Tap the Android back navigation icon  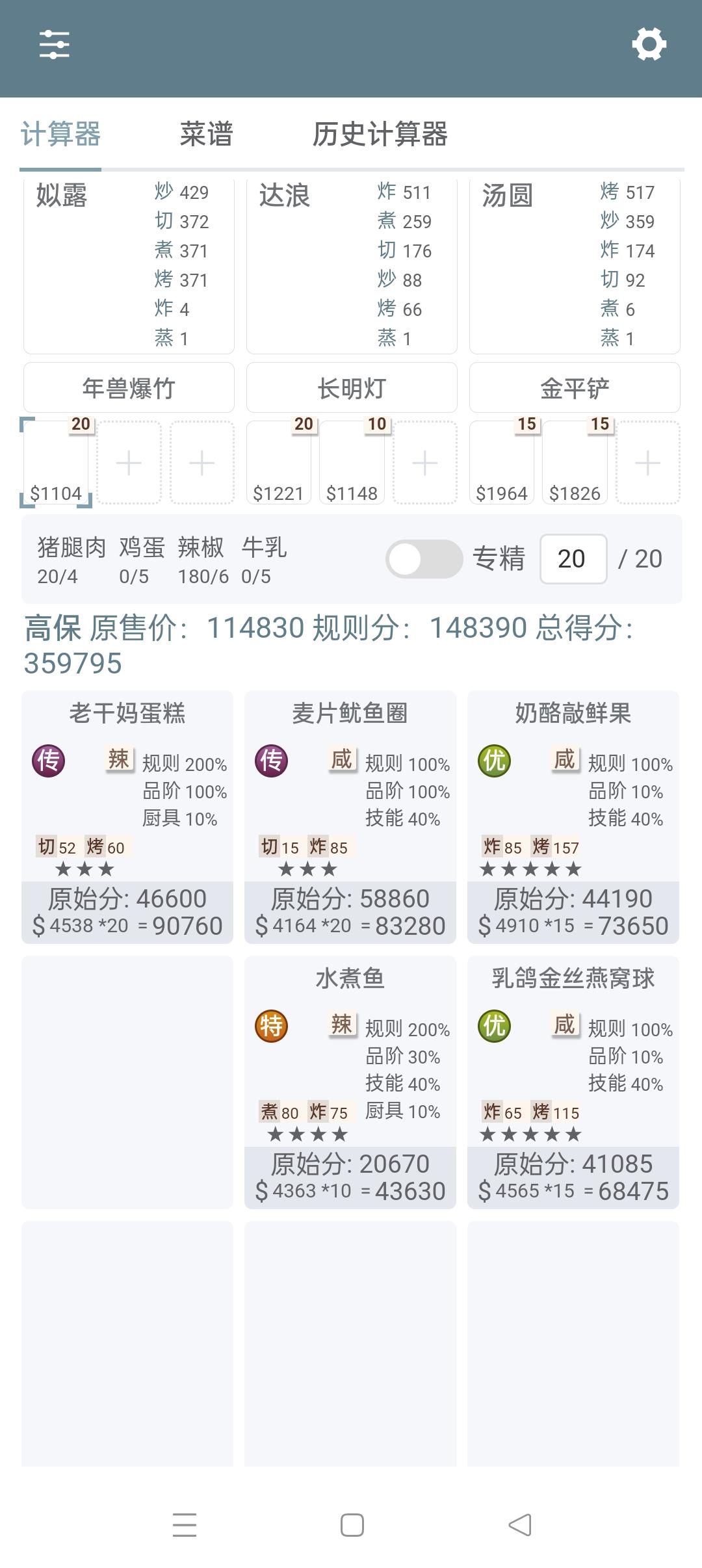[x=519, y=1524]
